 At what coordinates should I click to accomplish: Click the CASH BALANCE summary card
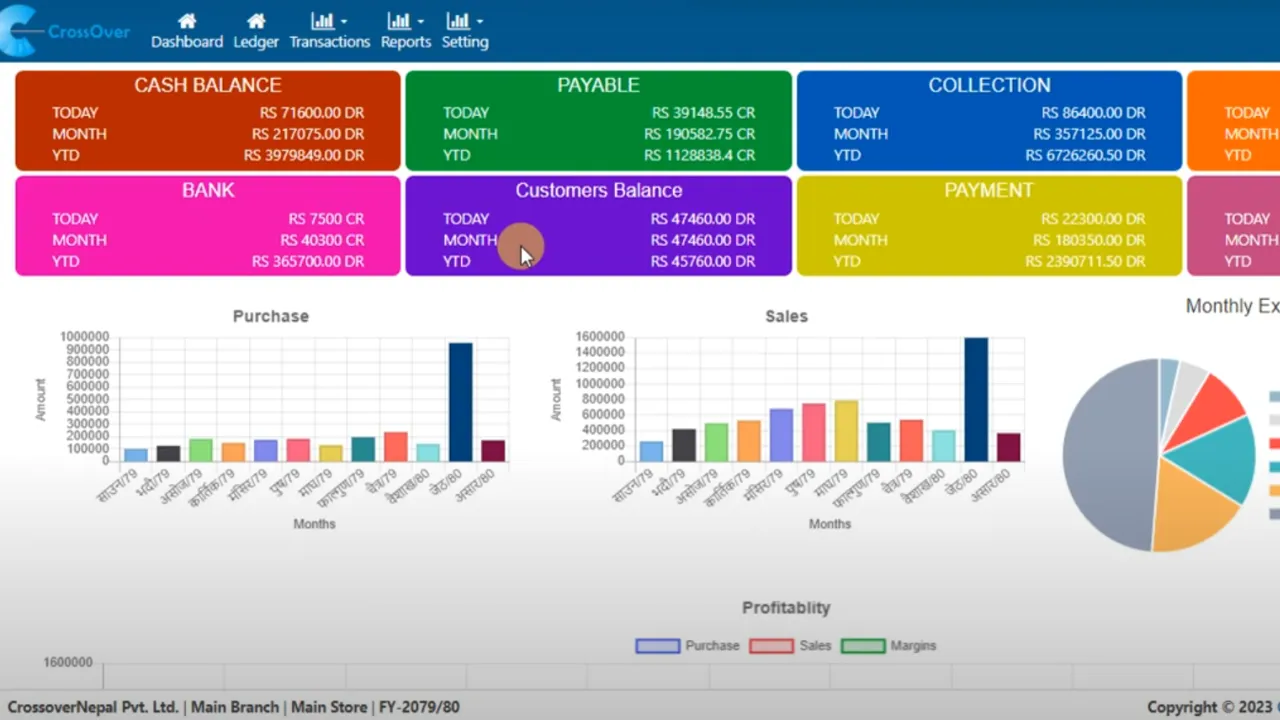(207, 120)
